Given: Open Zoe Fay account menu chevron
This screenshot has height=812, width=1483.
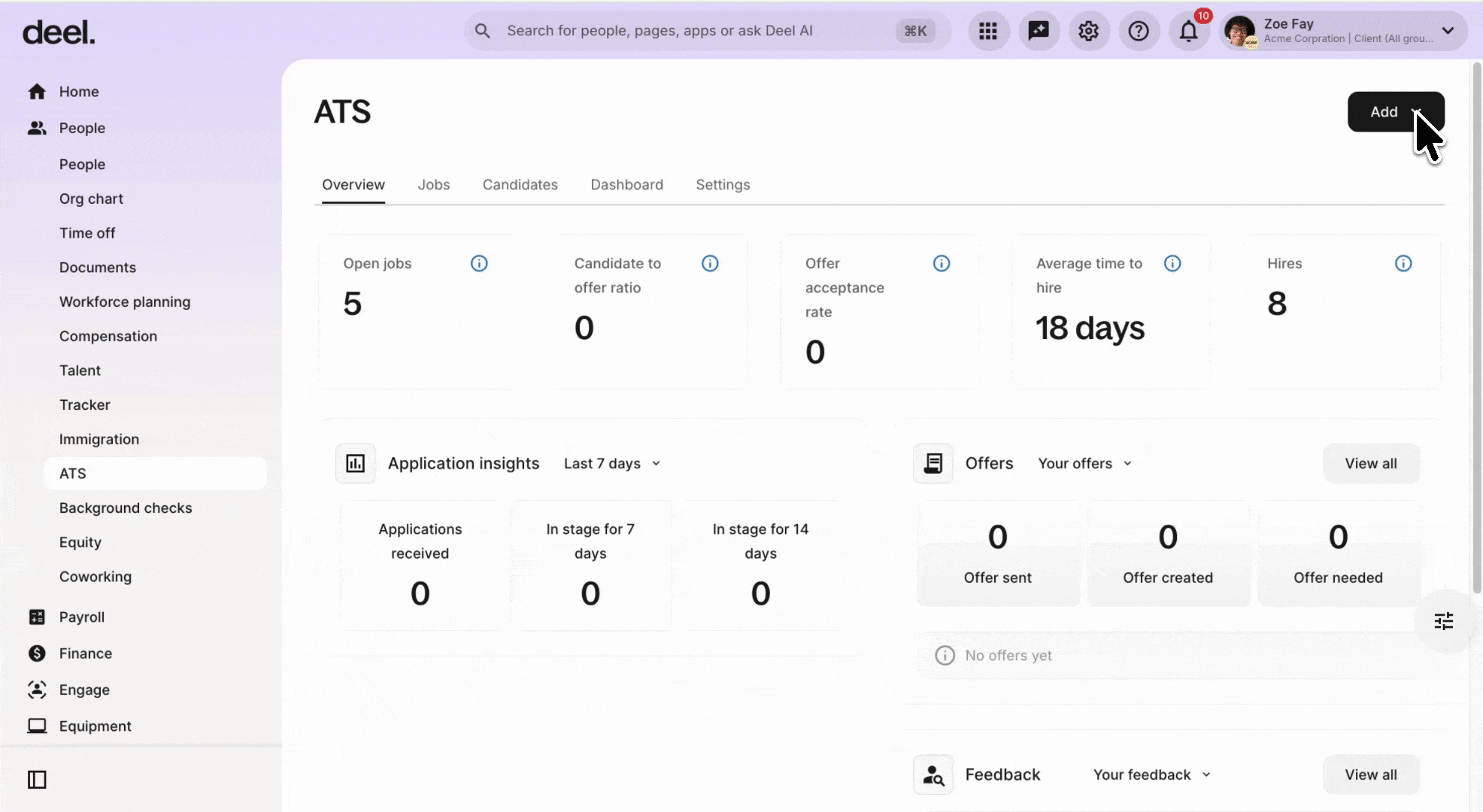Looking at the screenshot, I should tap(1448, 31).
